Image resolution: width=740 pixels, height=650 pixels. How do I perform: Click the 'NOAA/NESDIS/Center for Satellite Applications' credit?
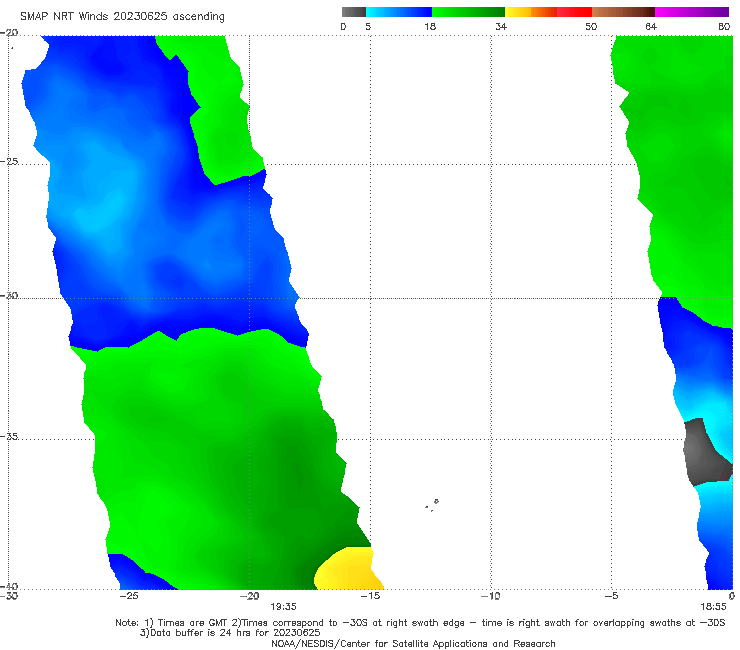point(413,644)
